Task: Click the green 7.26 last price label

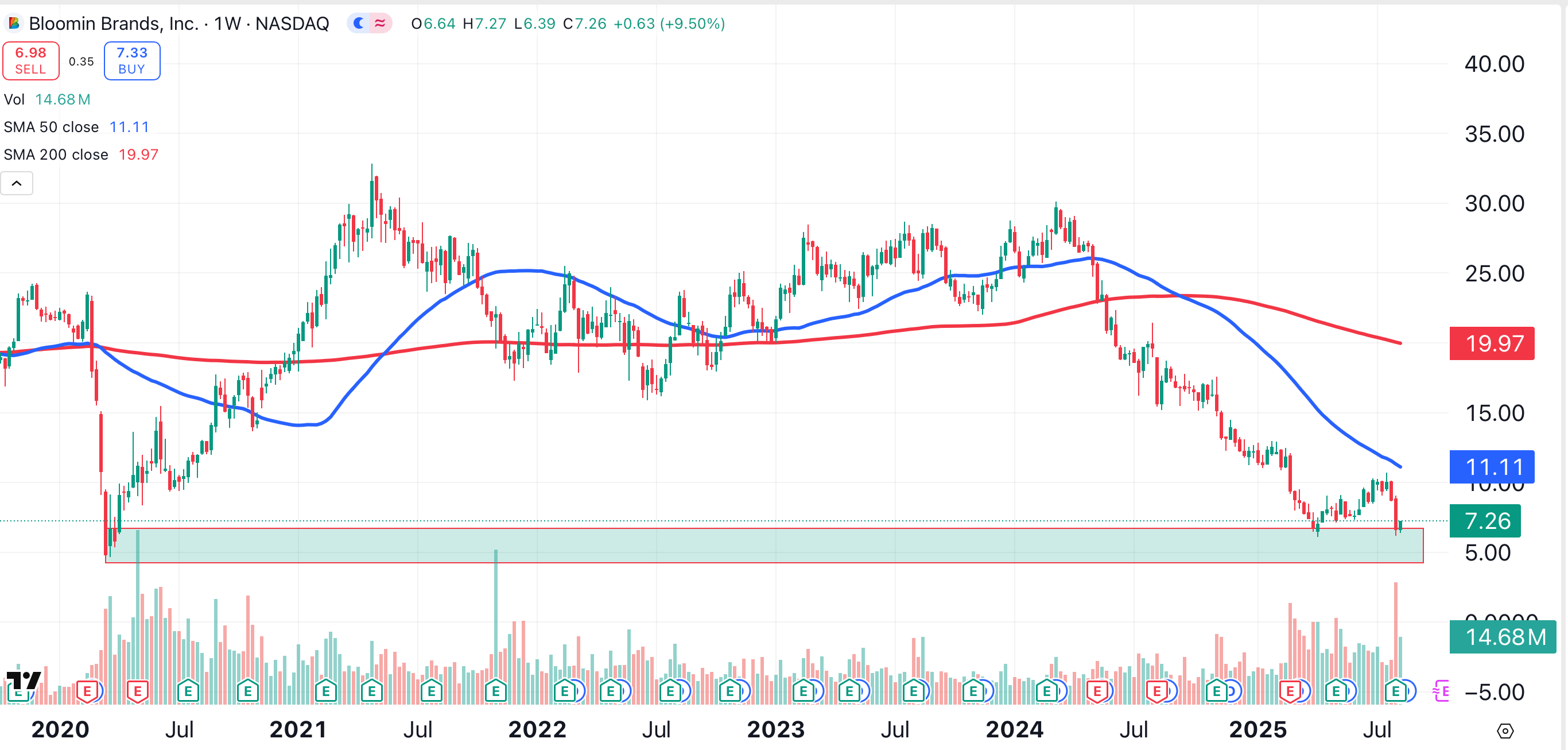Action: click(1485, 521)
